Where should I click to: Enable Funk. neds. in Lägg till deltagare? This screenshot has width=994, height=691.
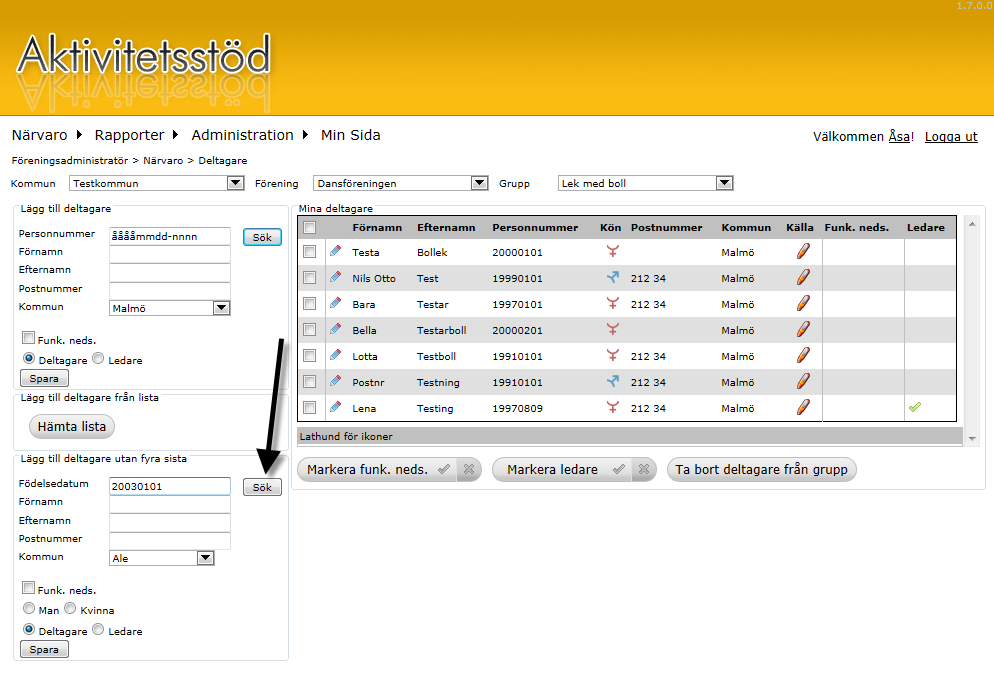(x=29, y=338)
